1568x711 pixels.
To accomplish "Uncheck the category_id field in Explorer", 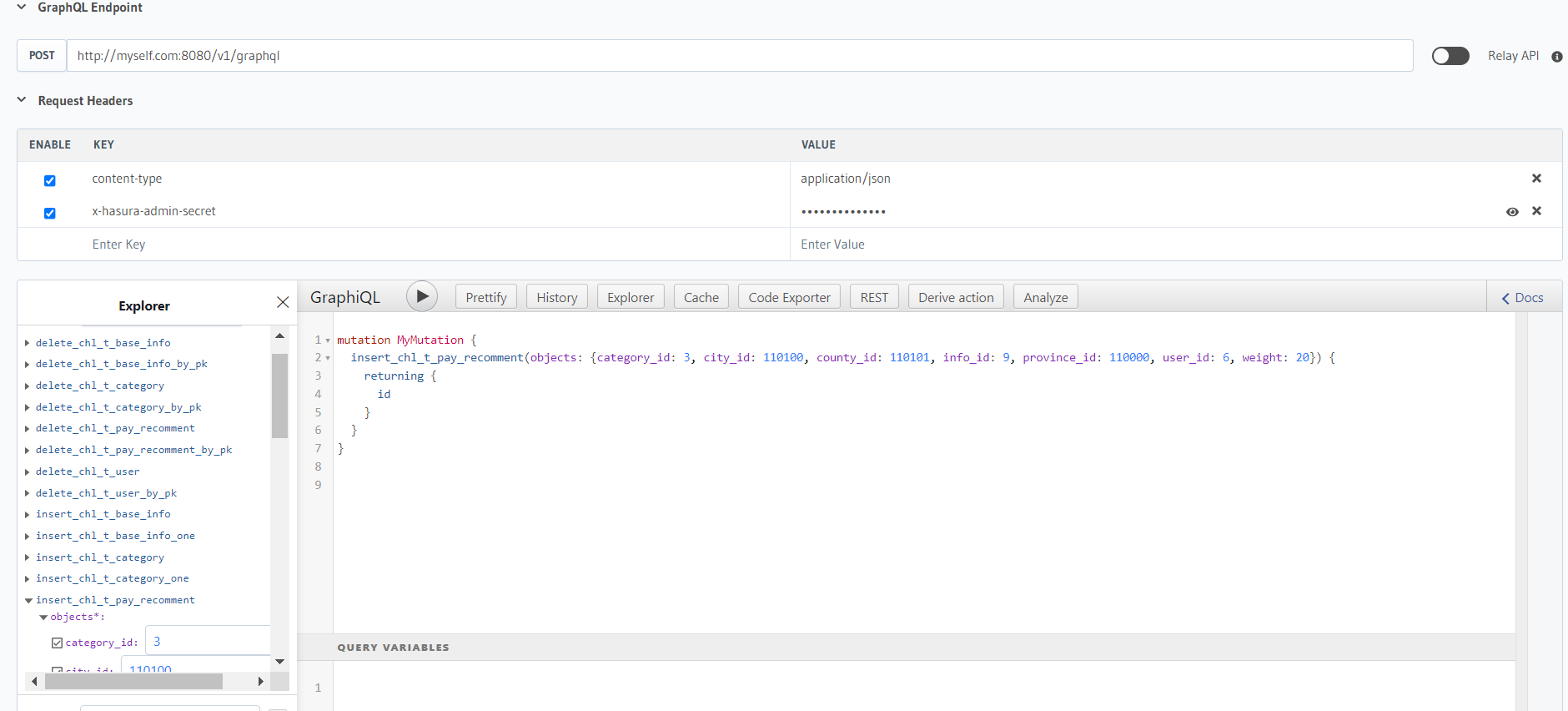I will click(57, 643).
